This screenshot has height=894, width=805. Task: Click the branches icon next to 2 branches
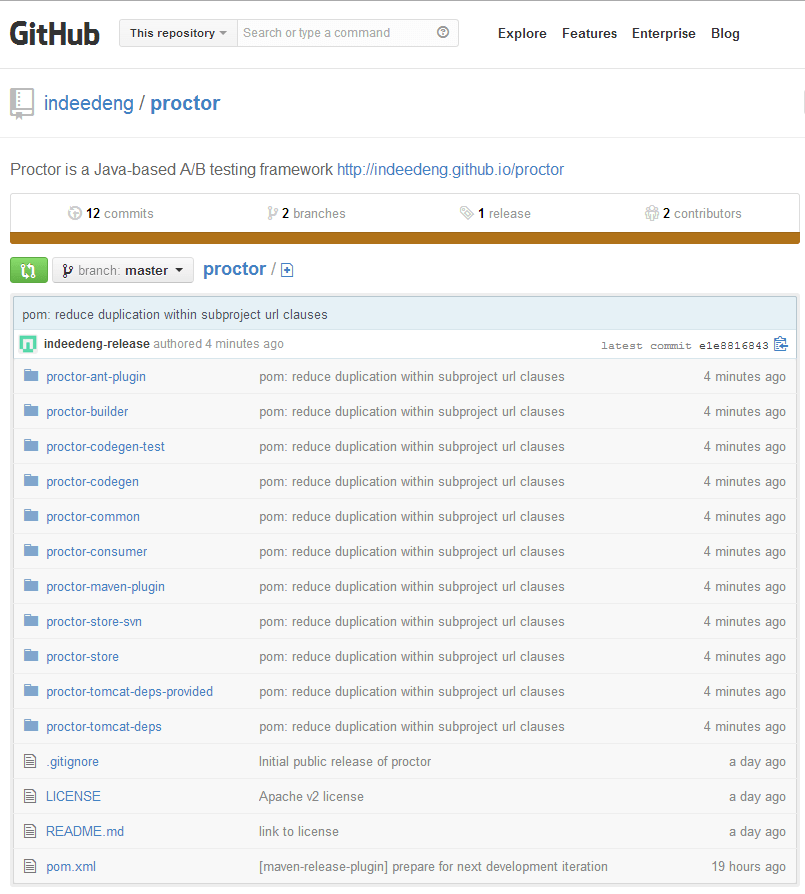[x=272, y=213]
